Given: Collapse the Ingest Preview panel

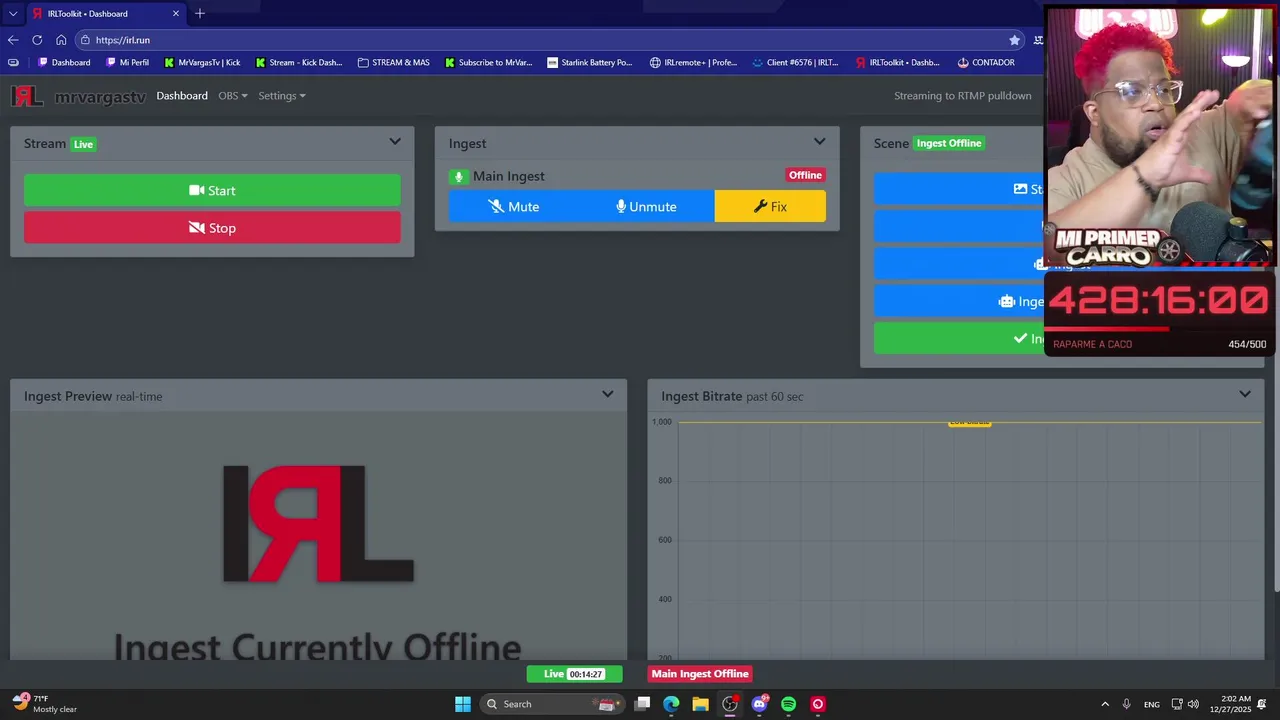Looking at the screenshot, I should point(607,394).
